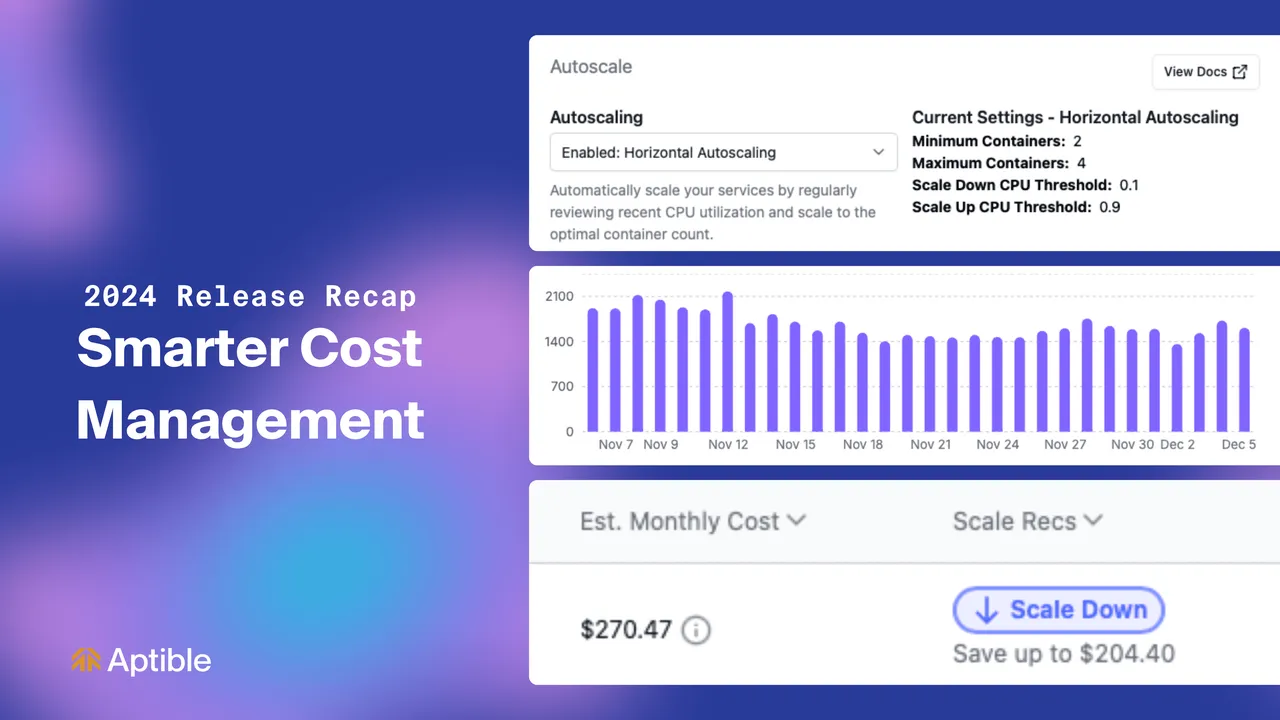Sort by Est. Monthly Cost column header

(x=693, y=521)
